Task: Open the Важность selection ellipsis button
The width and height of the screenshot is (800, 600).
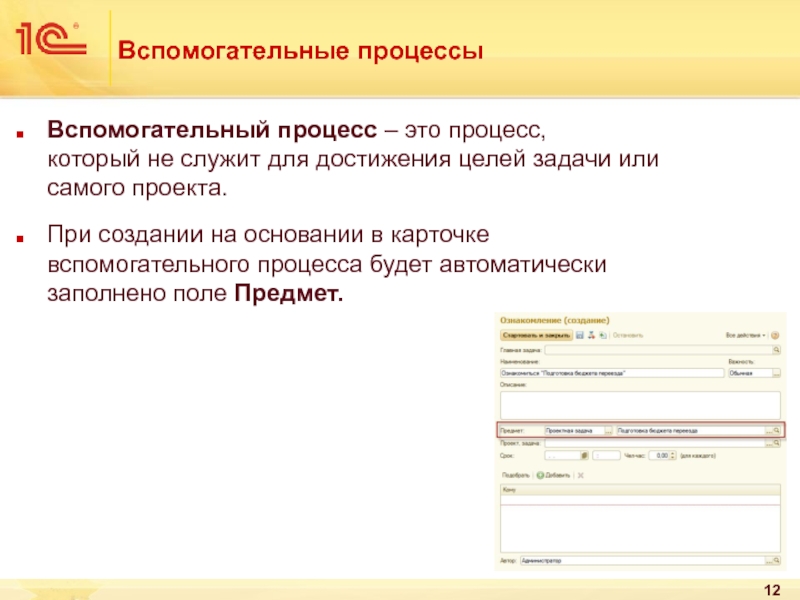Action: pyautogui.click(x=776, y=373)
